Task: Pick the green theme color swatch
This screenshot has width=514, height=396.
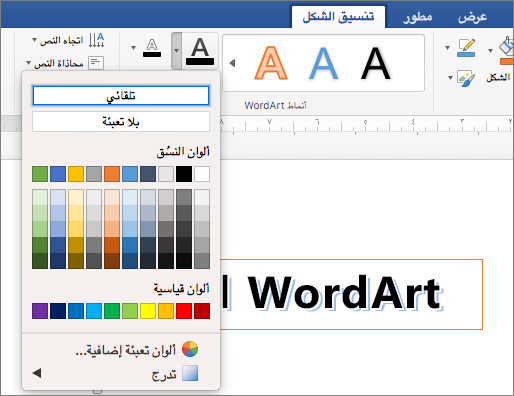Action: coord(40,174)
